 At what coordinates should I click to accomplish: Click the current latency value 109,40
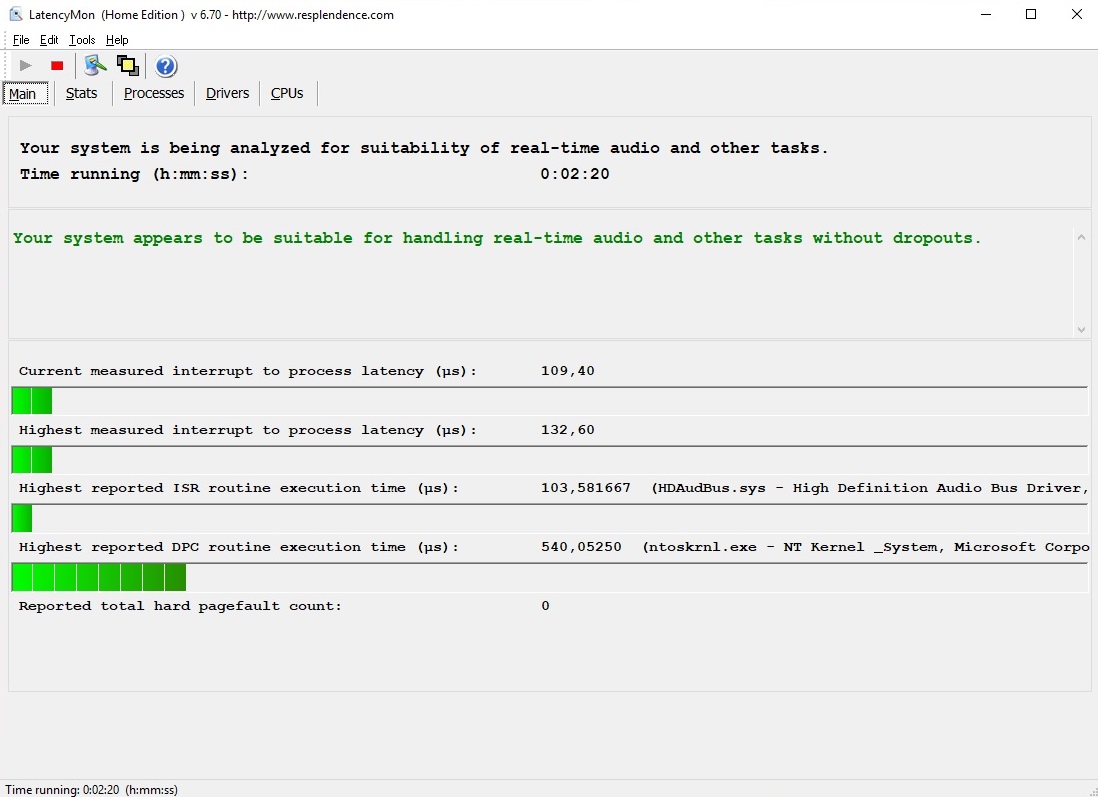[x=568, y=370]
